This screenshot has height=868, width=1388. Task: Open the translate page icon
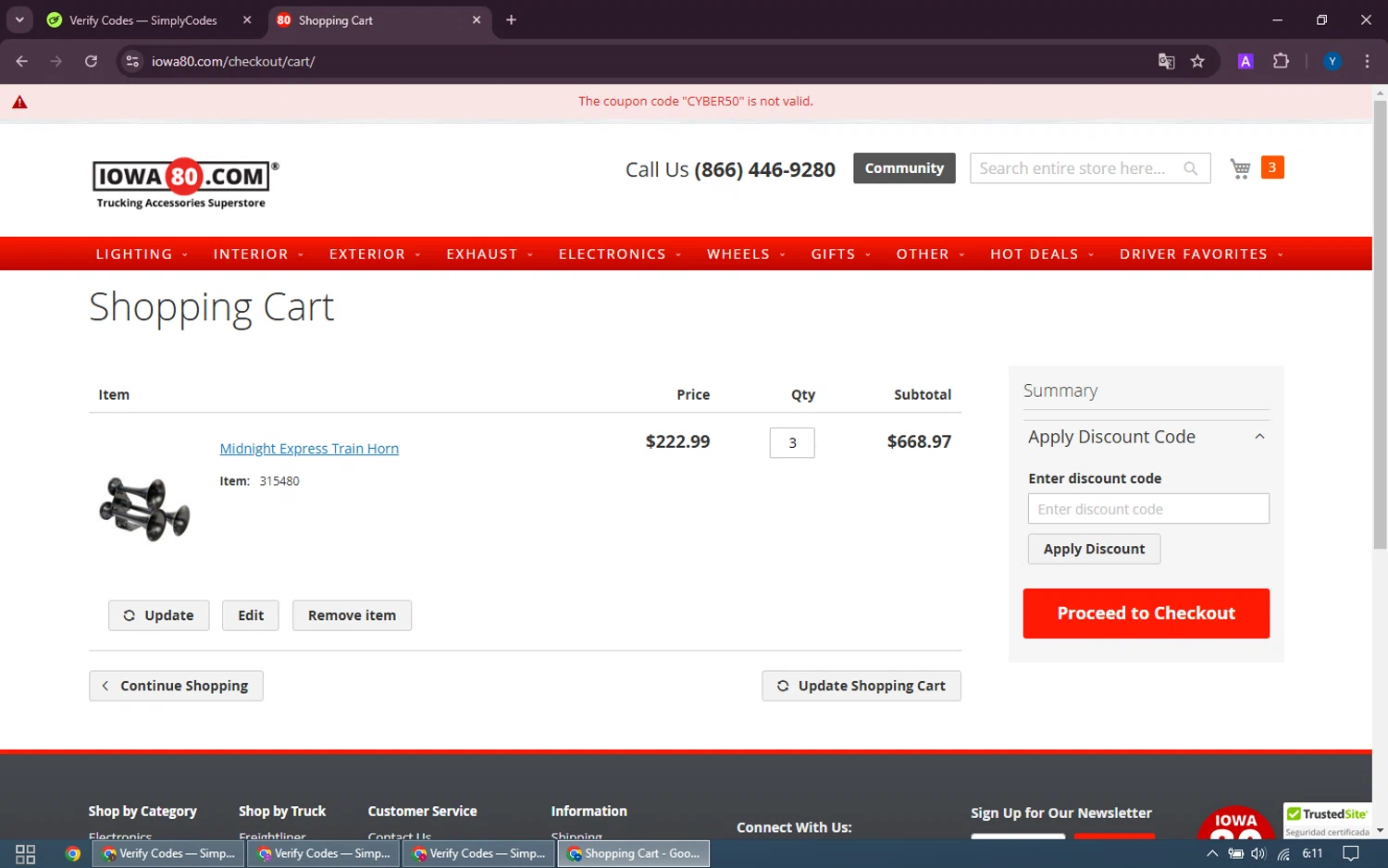pos(1166,61)
